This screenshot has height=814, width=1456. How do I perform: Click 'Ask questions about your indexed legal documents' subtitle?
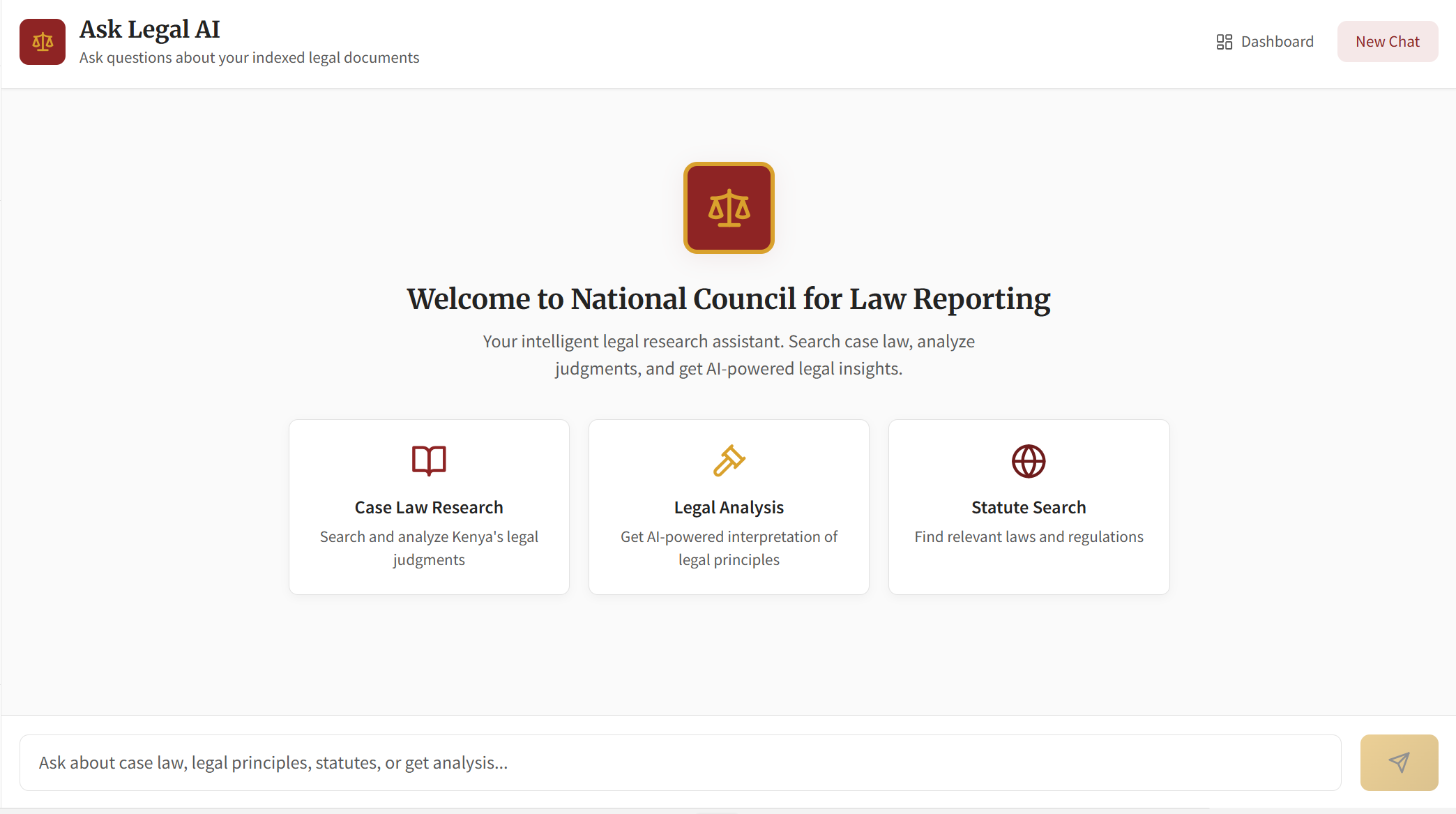pyautogui.click(x=250, y=58)
